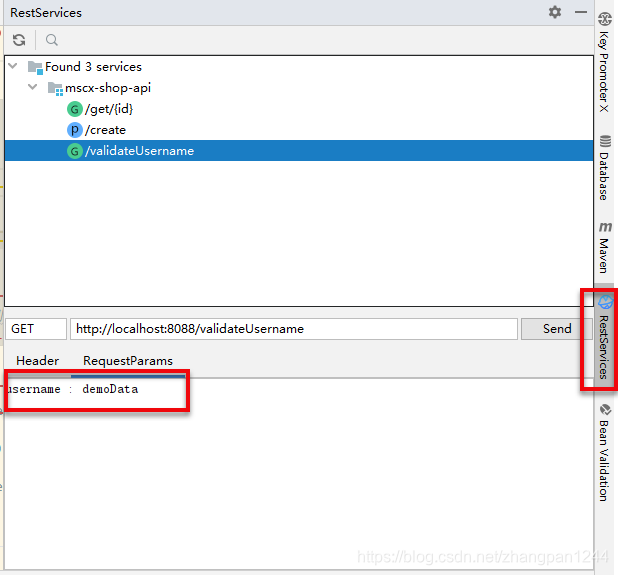618x575 pixels.
Task: Select the /create POST service
Action: (105, 130)
